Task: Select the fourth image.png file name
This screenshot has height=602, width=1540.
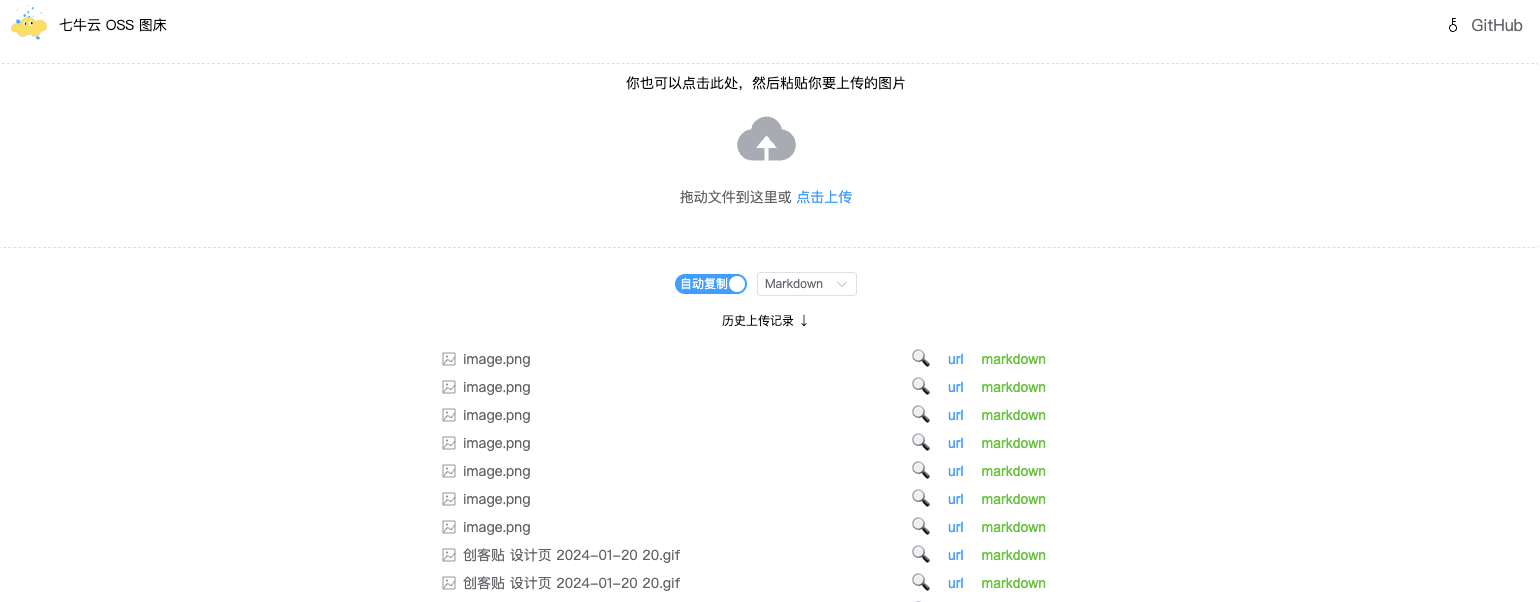Action: (x=496, y=443)
